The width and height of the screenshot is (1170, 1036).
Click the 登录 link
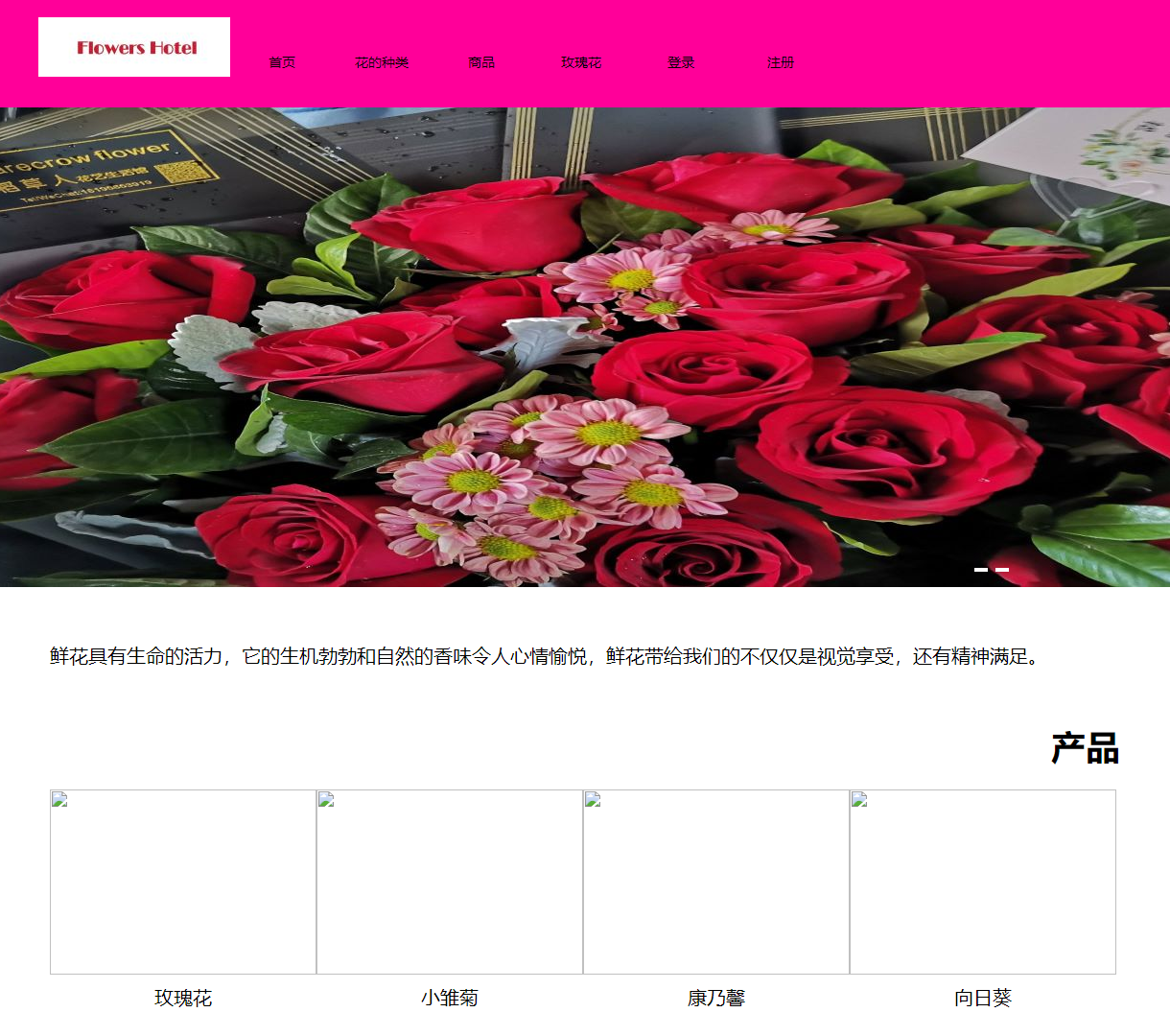tap(681, 61)
